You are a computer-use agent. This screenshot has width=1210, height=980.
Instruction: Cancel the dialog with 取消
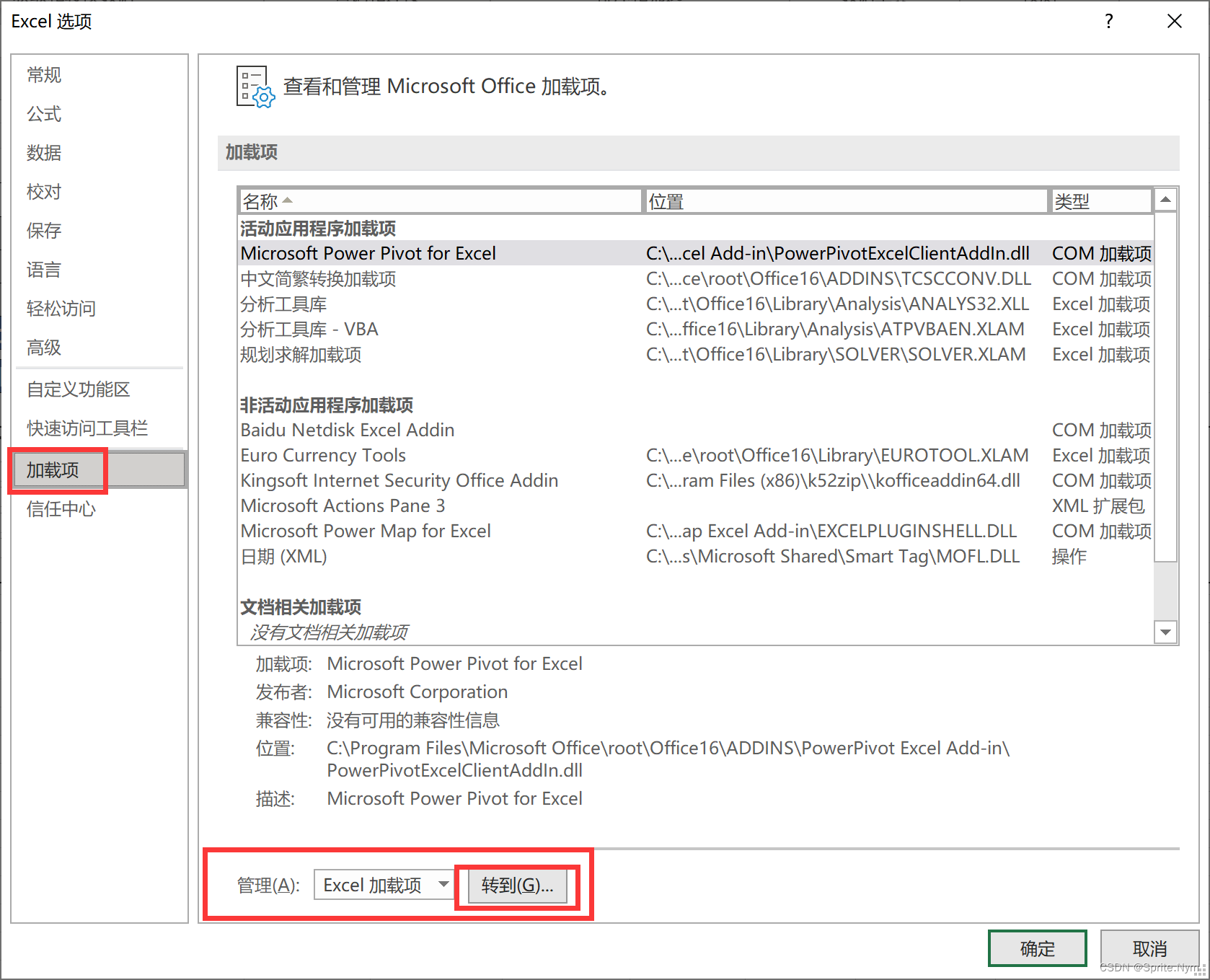1149,948
